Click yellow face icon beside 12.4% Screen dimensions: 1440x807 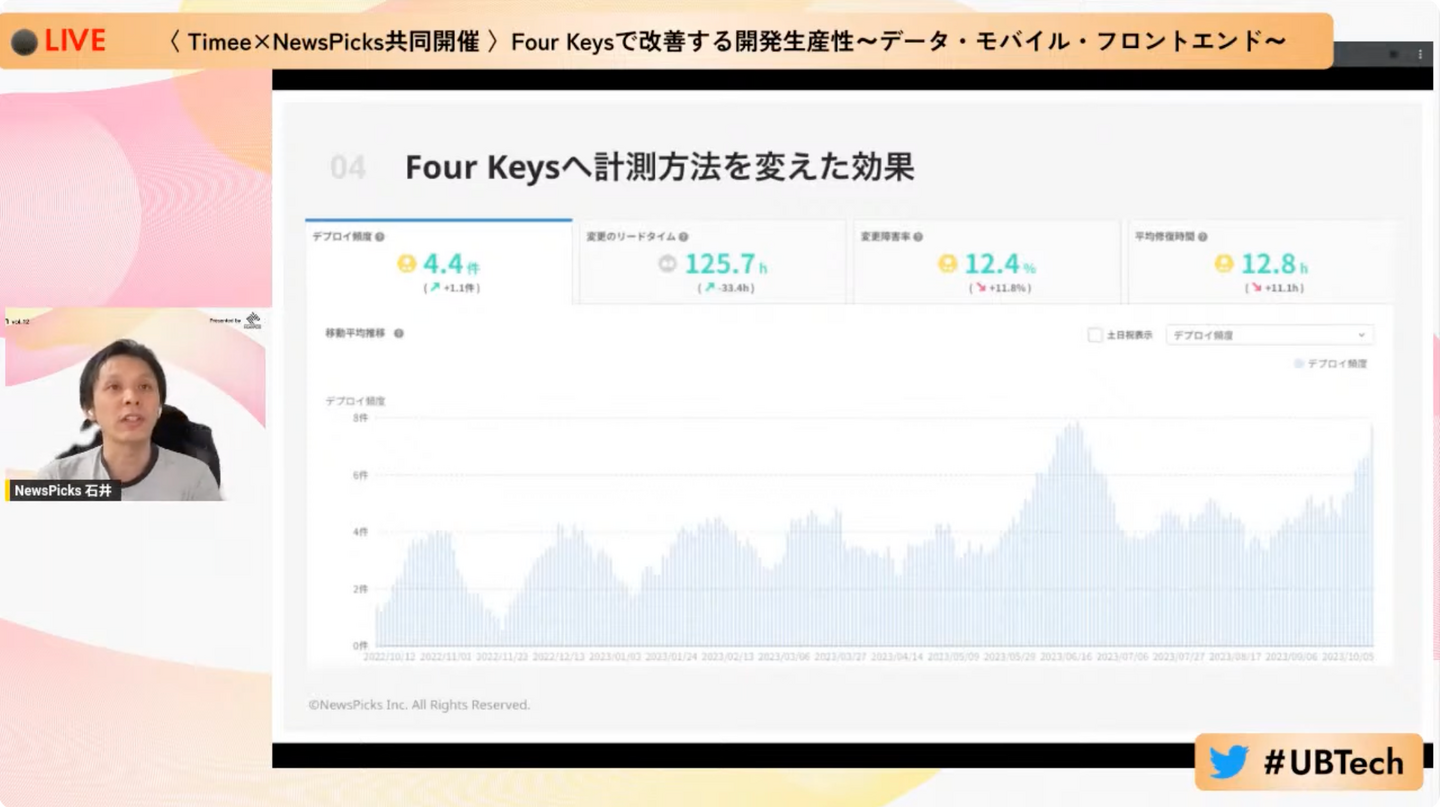[x=947, y=264]
